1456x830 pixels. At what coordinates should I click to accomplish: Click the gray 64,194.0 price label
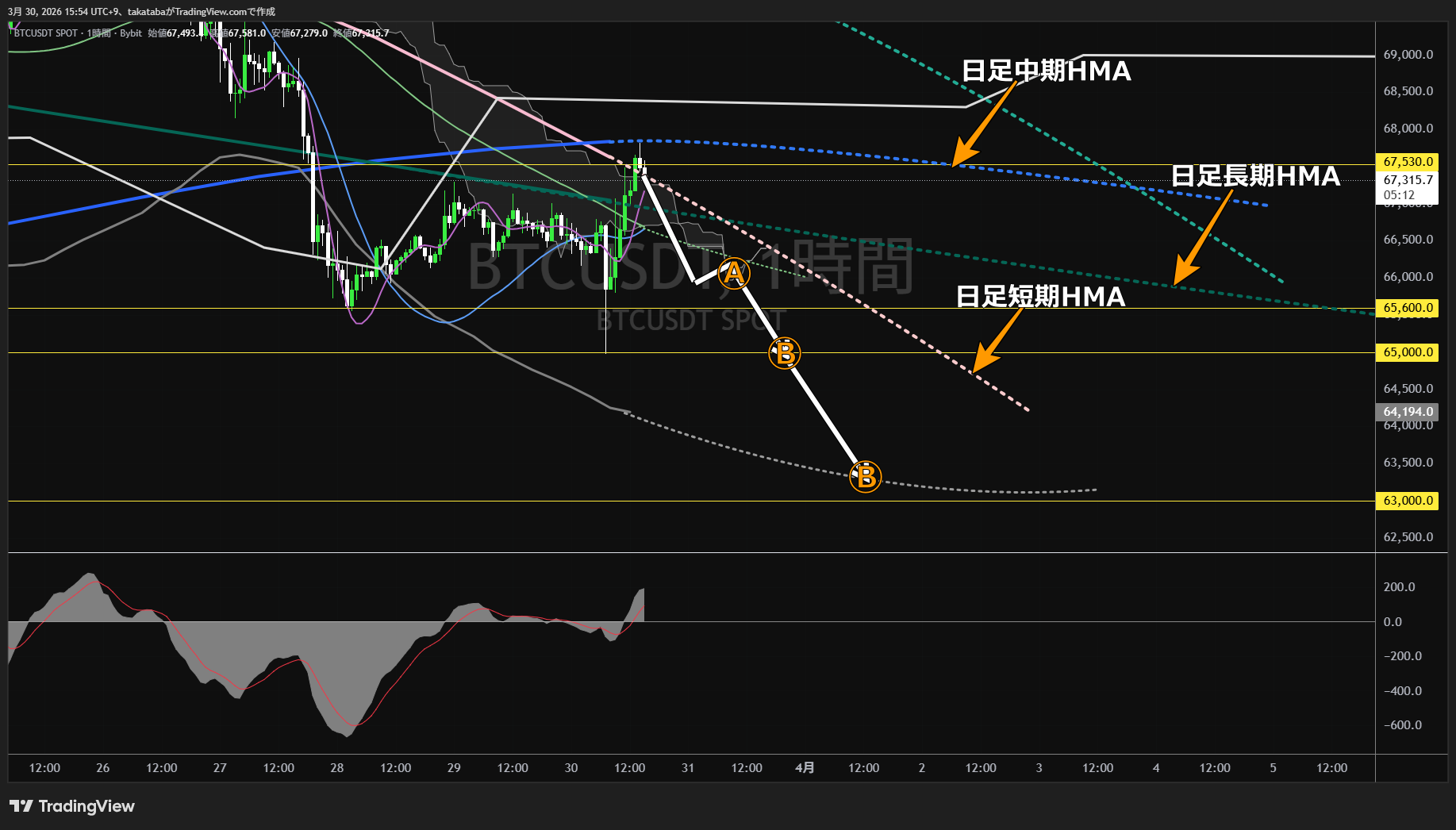tap(1408, 412)
